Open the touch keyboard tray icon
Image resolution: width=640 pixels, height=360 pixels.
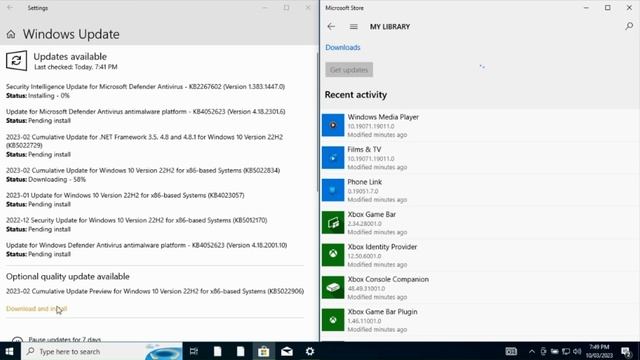coord(511,351)
